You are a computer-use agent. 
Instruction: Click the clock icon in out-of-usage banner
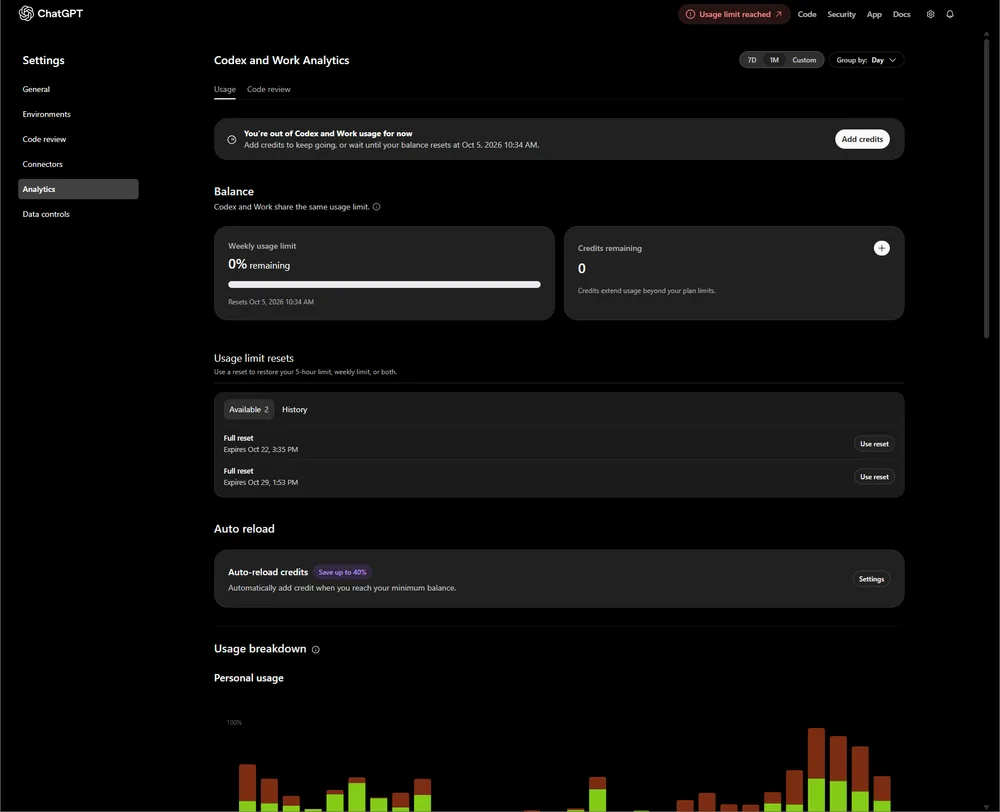tap(232, 139)
